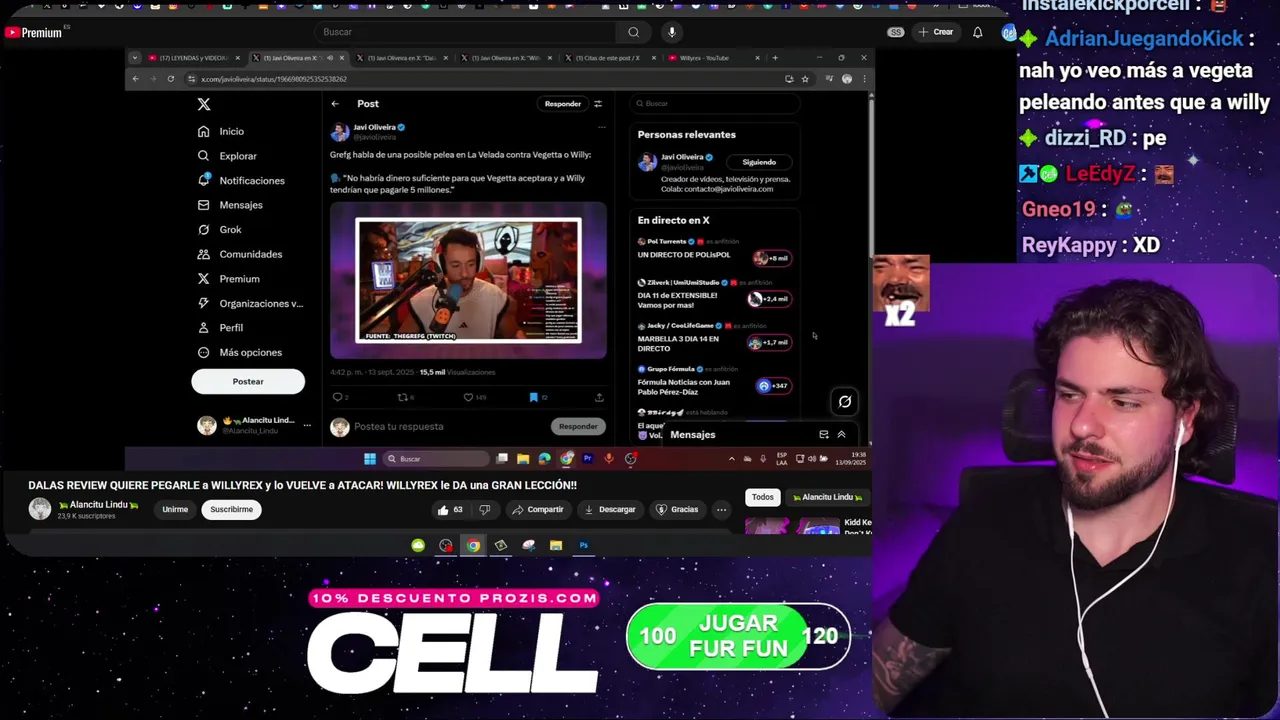
Task: Select the Alancitu Lindu filter chip
Action: 828,497
